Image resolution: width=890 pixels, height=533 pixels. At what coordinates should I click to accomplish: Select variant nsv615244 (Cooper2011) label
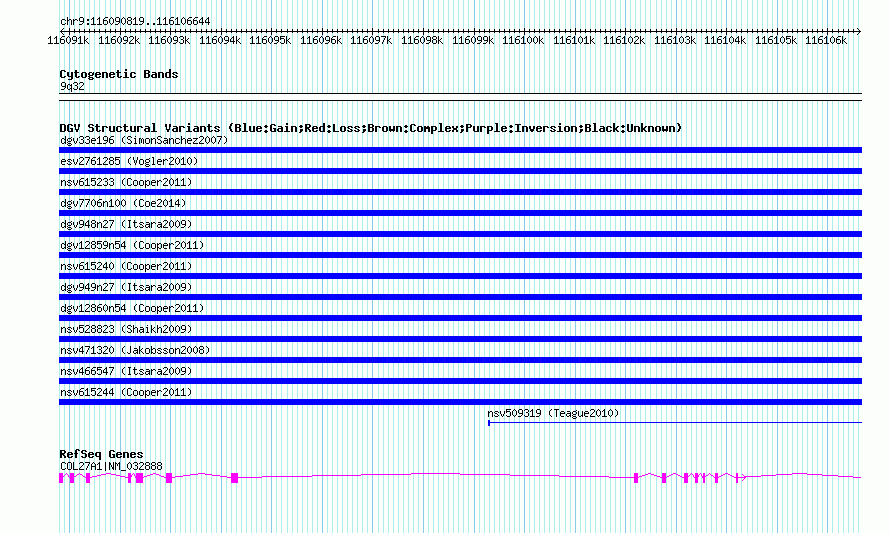(126, 392)
